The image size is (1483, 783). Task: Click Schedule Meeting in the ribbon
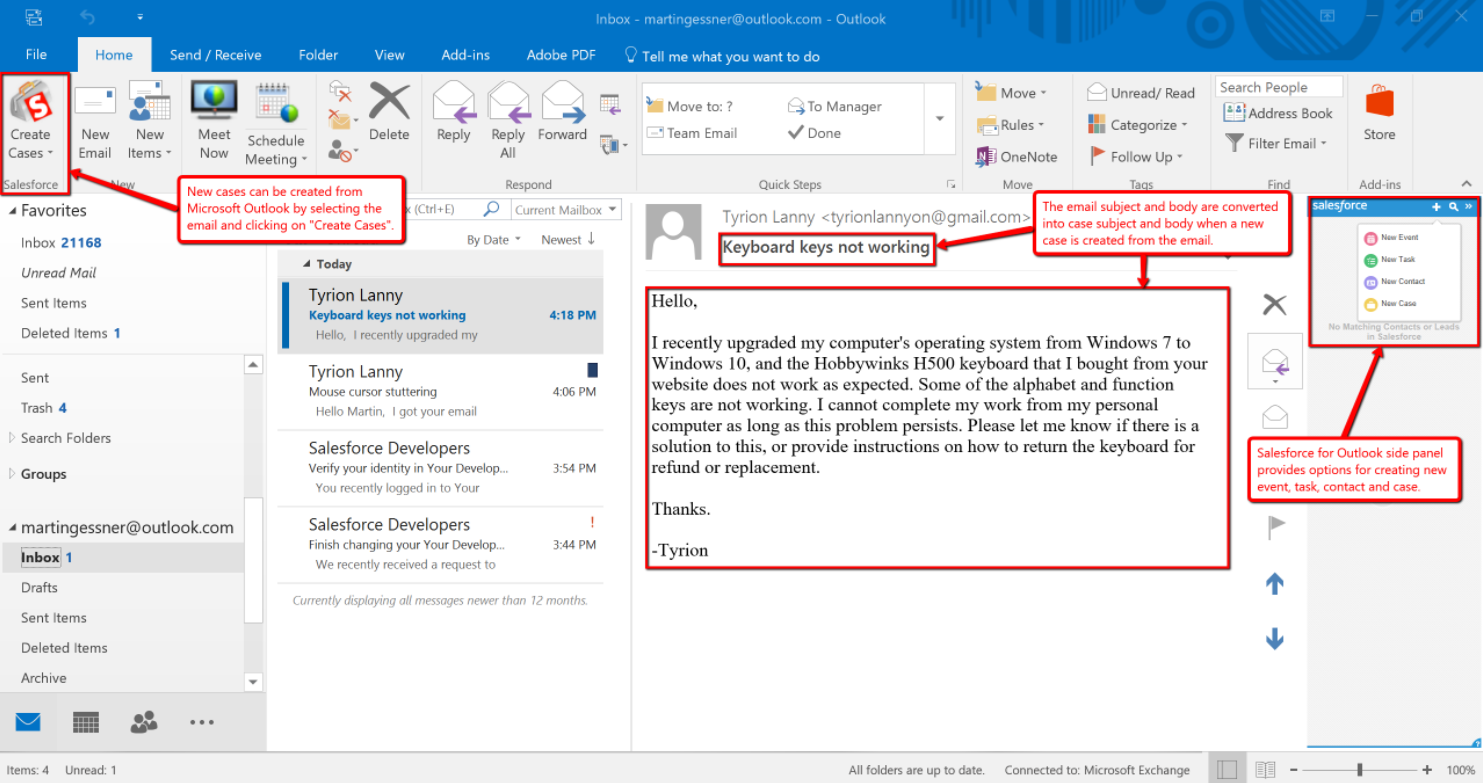(275, 125)
